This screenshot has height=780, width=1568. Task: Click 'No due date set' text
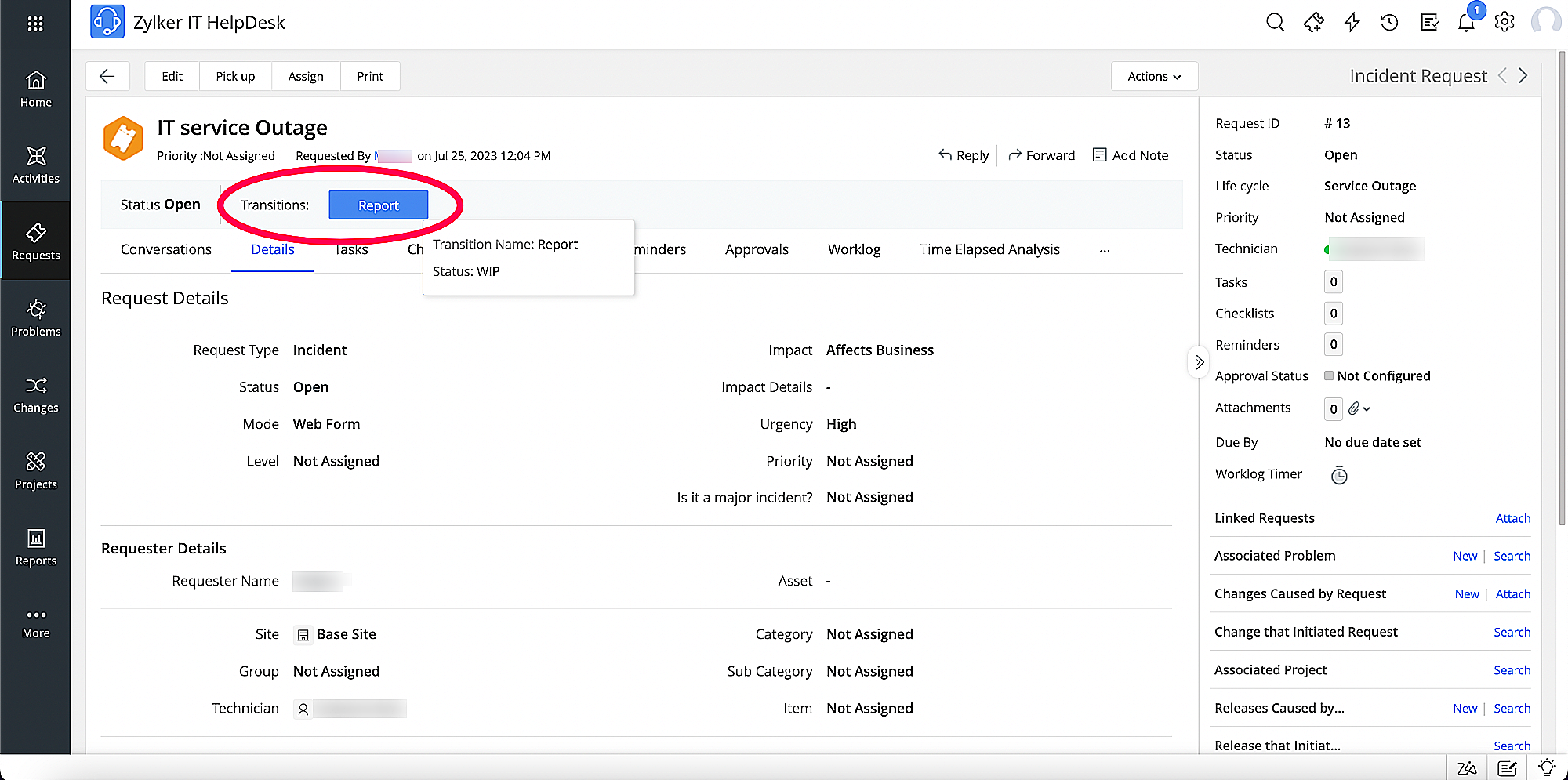click(x=1373, y=442)
